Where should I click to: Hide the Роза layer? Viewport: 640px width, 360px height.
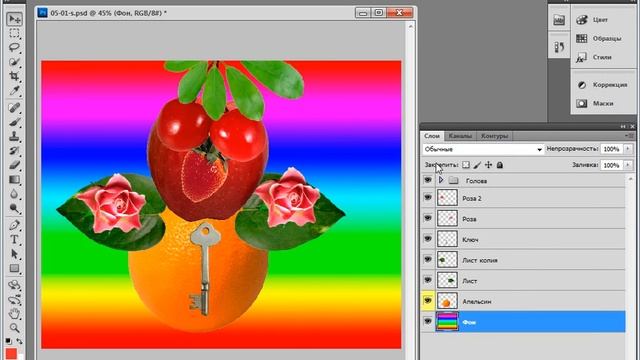click(x=428, y=218)
